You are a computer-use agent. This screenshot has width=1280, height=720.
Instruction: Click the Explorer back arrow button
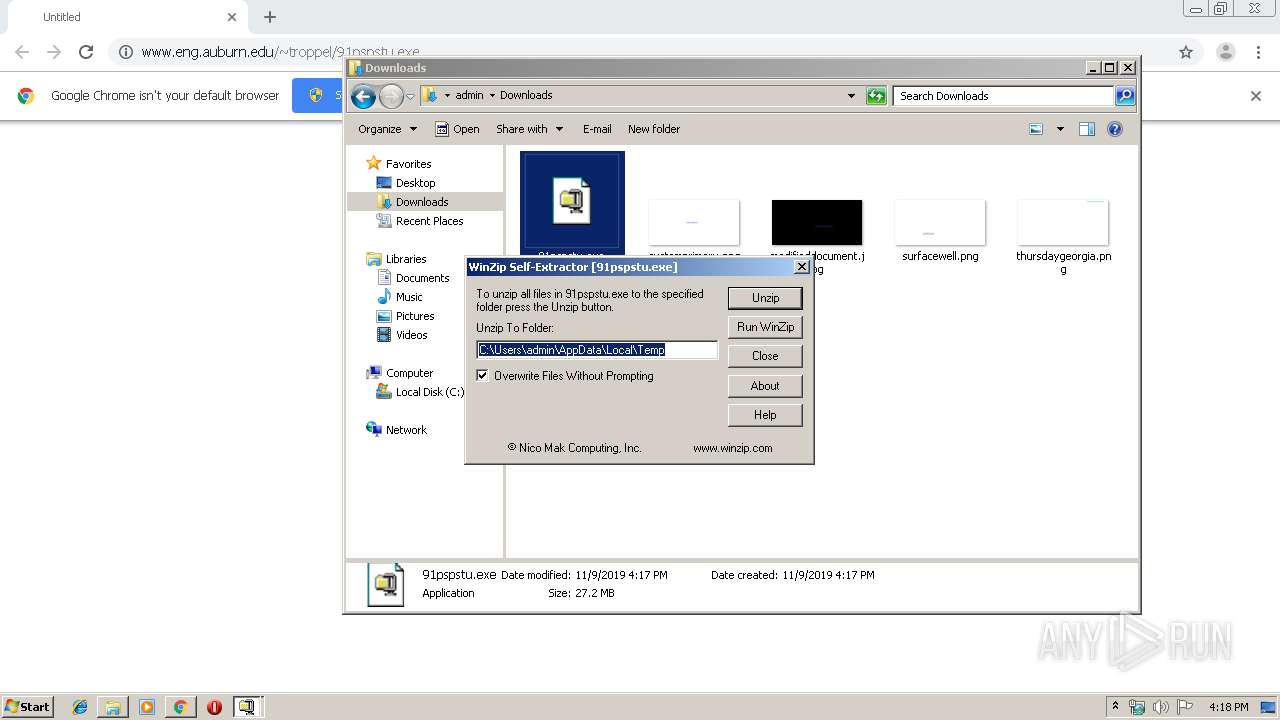pos(363,96)
